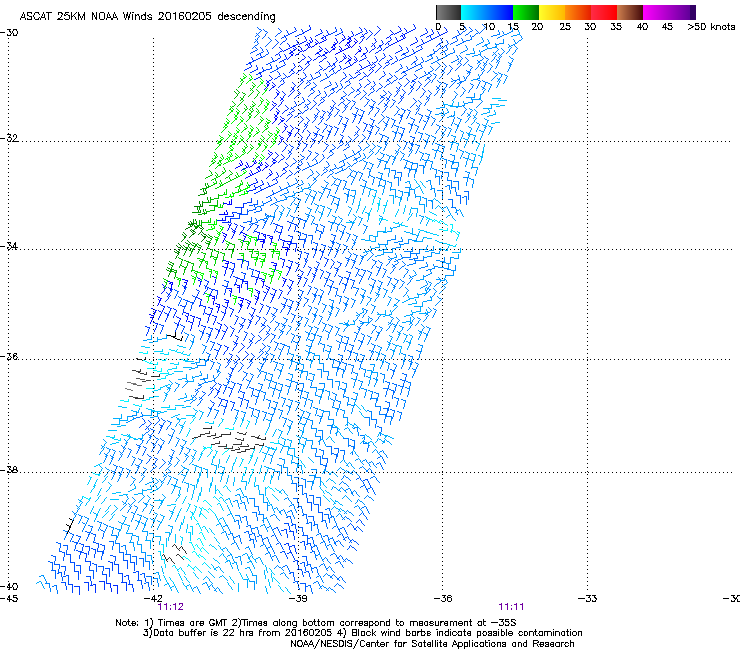Click the -45 longitude axis label
This screenshot has height=650, width=740.
tap(9, 599)
